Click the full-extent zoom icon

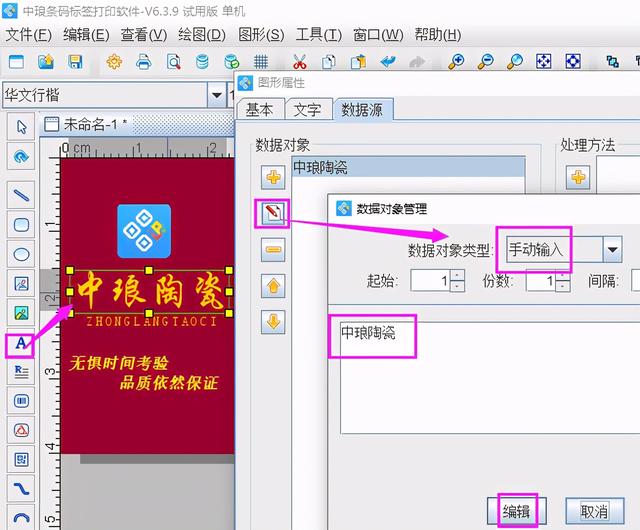pyautogui.click(x=573, y=62)
